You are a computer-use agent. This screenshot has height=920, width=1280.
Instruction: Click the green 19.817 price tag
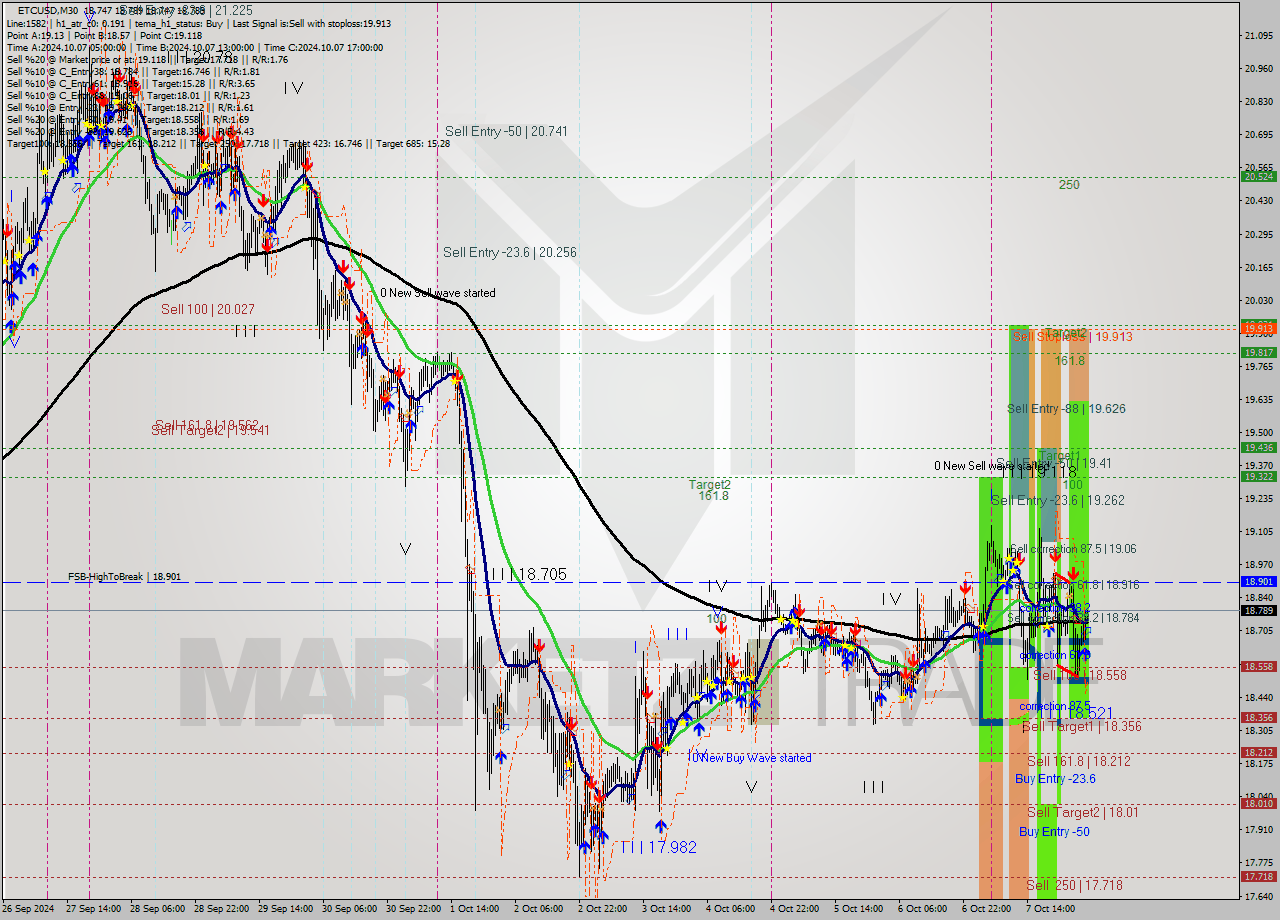click(x=1258, y=352)
